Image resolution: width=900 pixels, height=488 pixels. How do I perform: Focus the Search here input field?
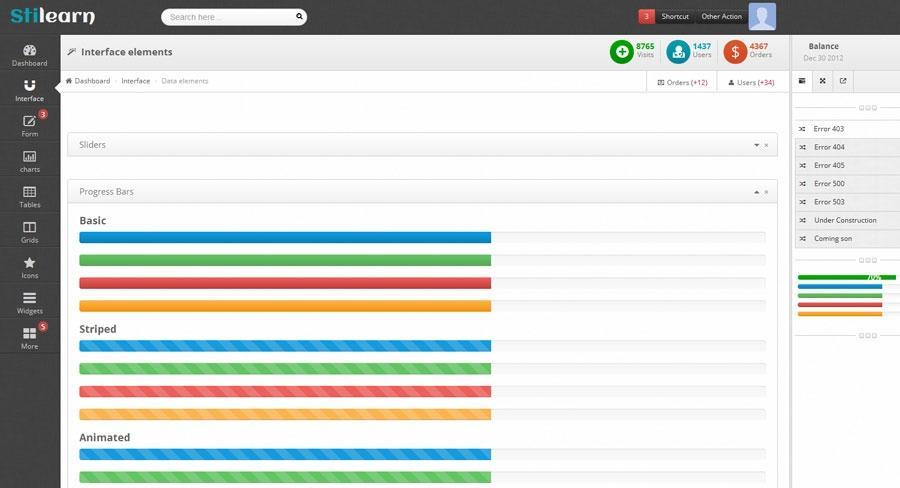click(234, 17)
